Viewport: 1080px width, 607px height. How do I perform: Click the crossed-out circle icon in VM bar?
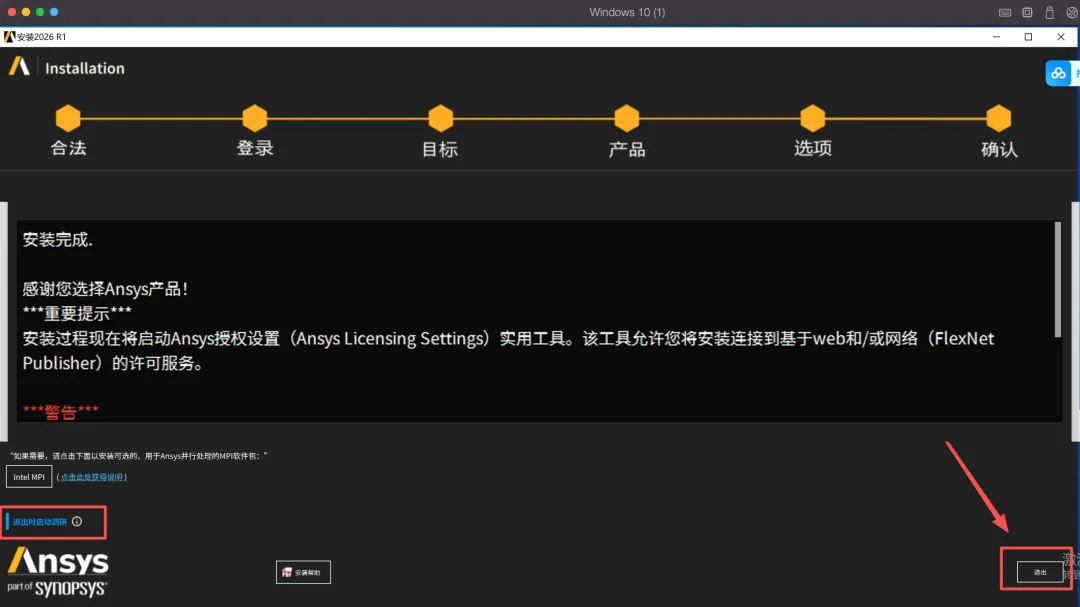[1072, 12]
